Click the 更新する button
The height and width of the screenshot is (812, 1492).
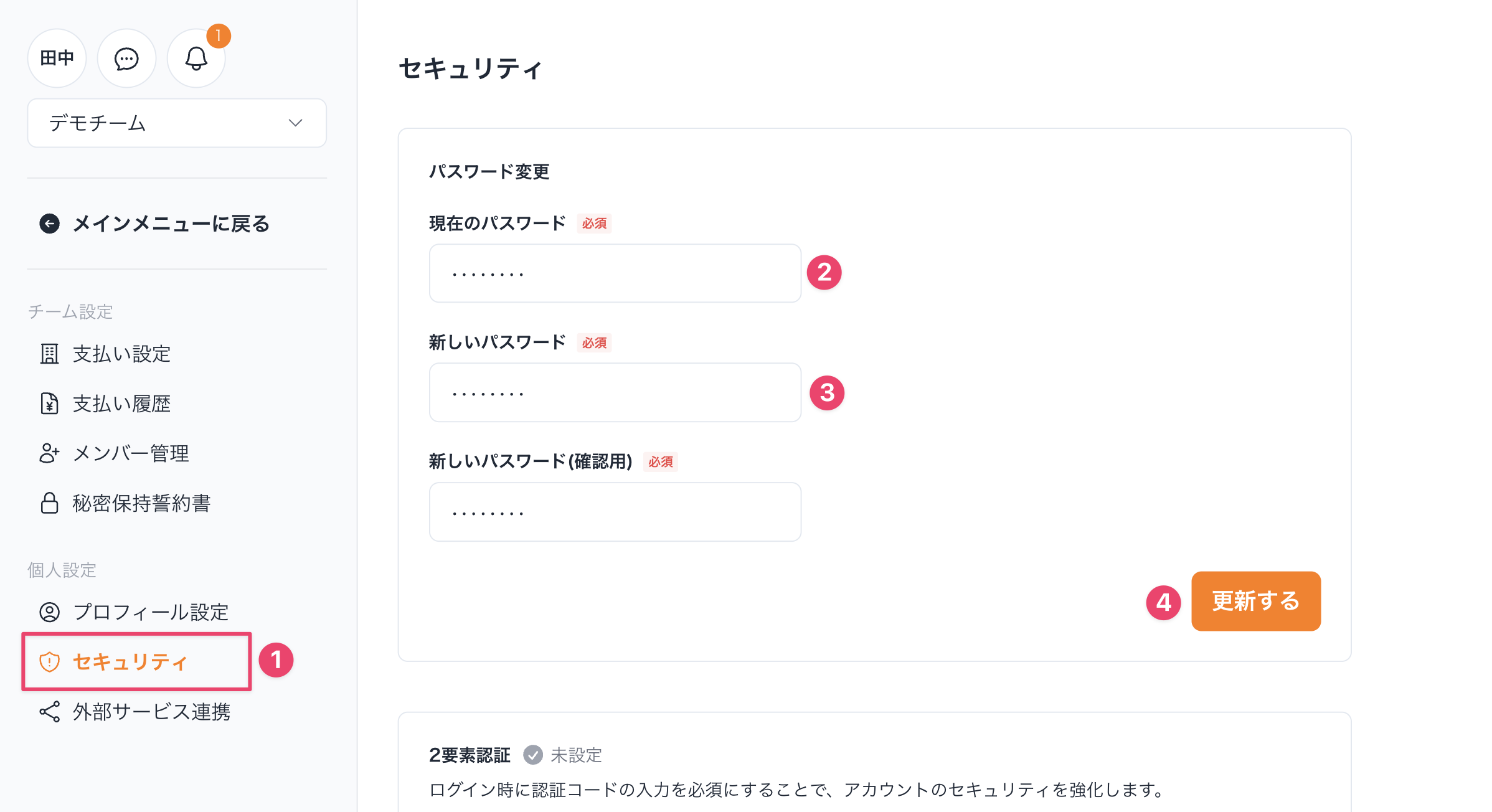point(1255,601)
